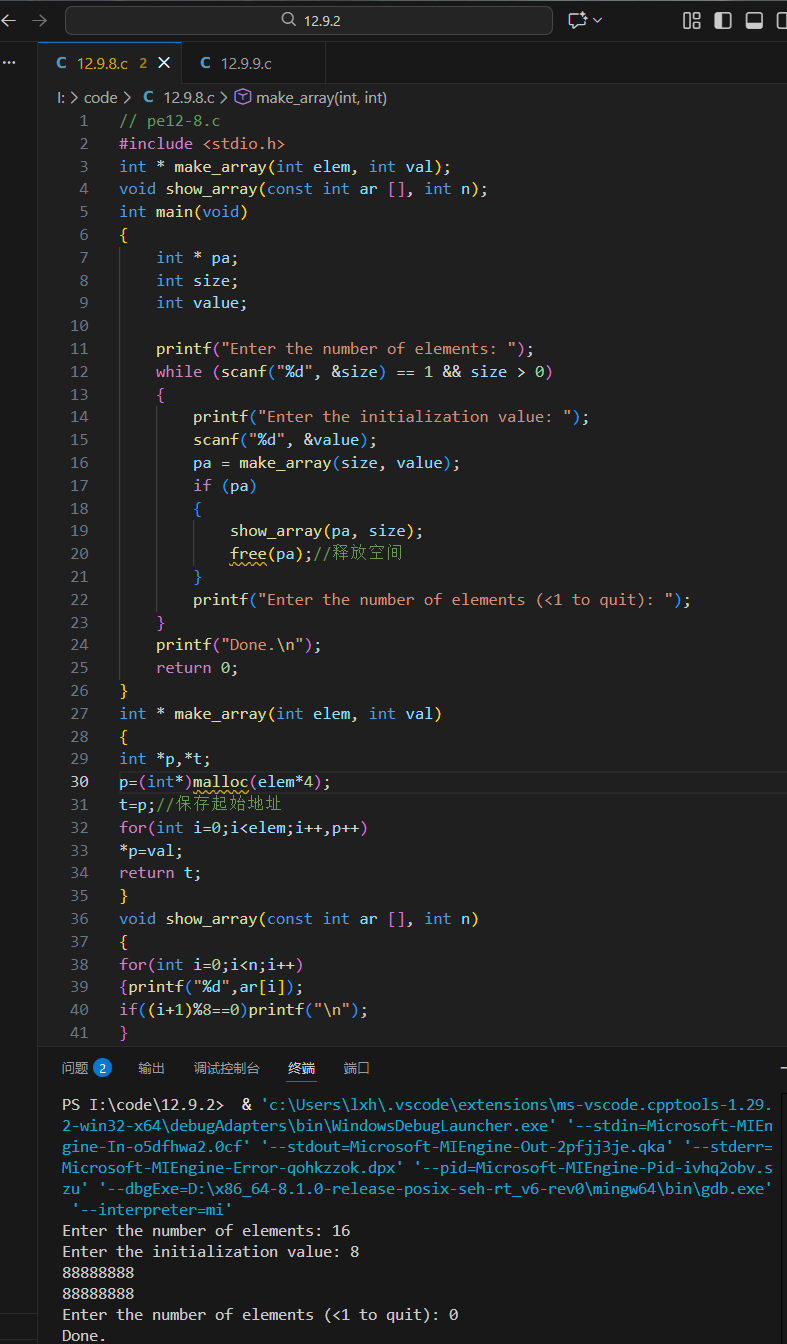Viewport: 787px width, 1344px height.
Task: Click the int main(void) declaration
Action: (183, 211)
